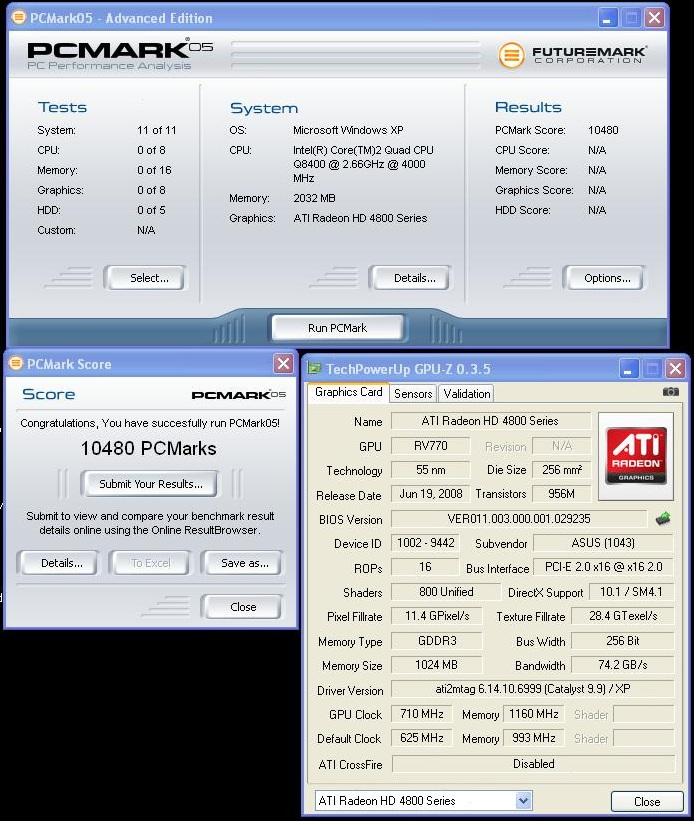Click the Texture Fillrate 28.4 GTexel/s field
The height and width of the screenshot is (825, 696).
pyautogui.click(x=623, y=617)
